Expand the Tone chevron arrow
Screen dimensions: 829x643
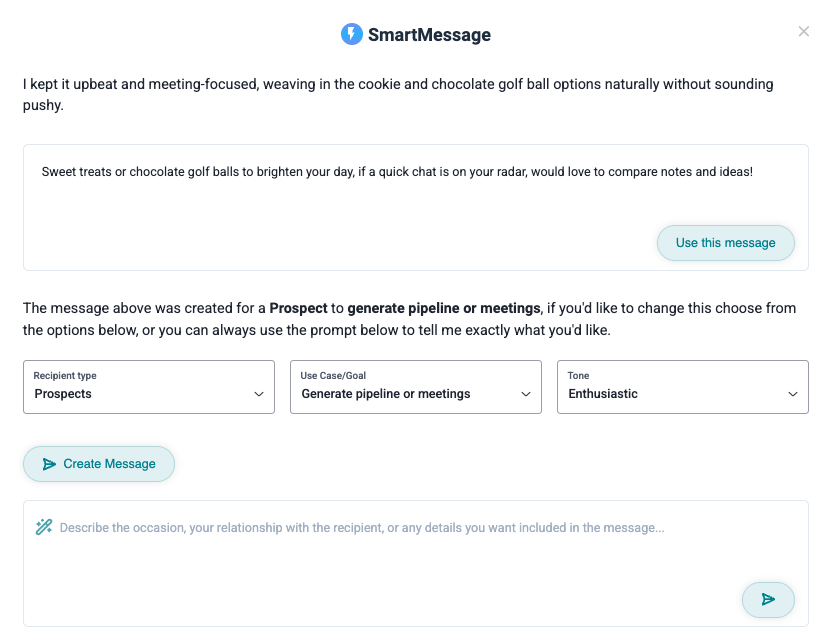click(x=793, y=394)
